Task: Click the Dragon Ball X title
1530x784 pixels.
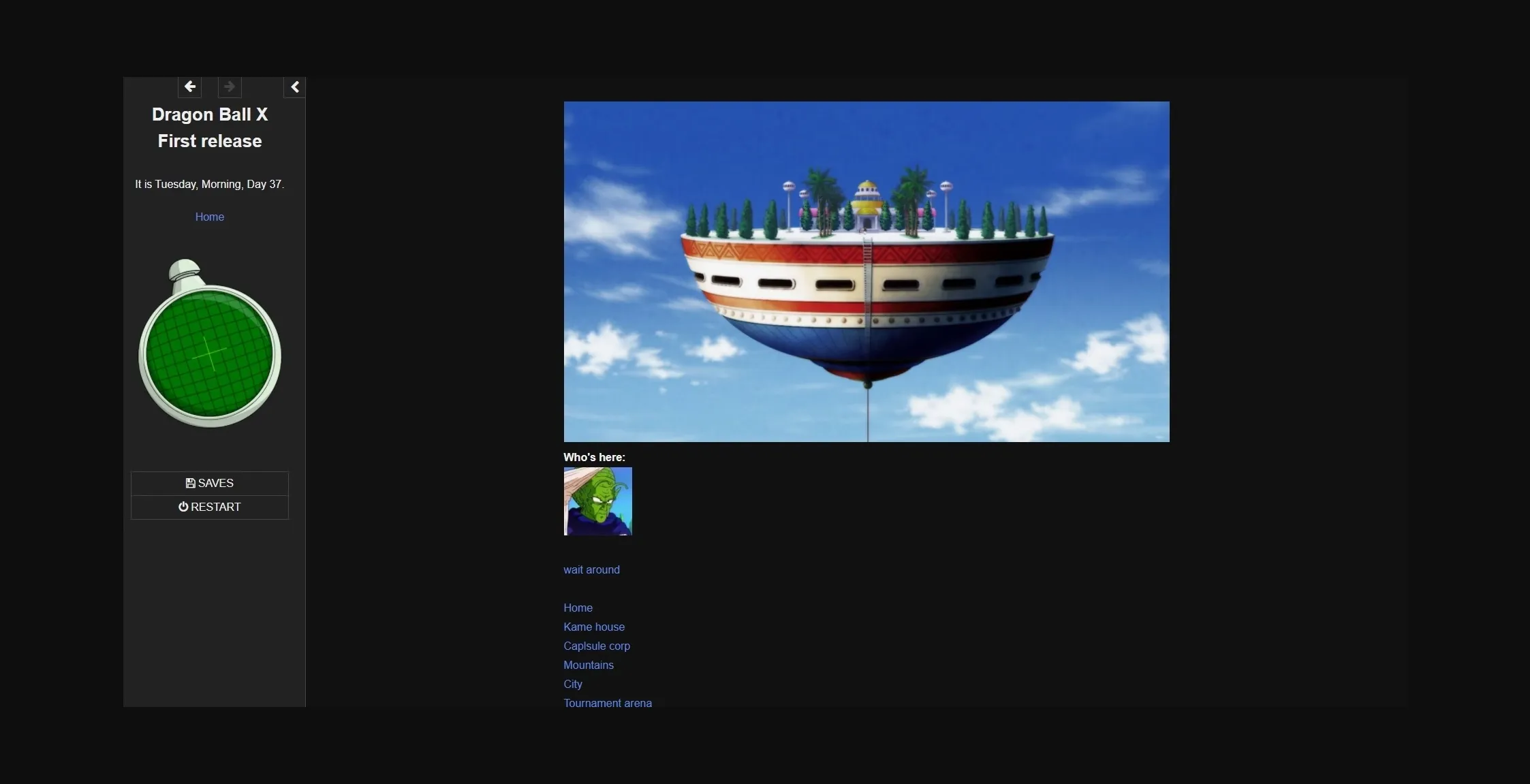Action: click(x=210, y=114)
